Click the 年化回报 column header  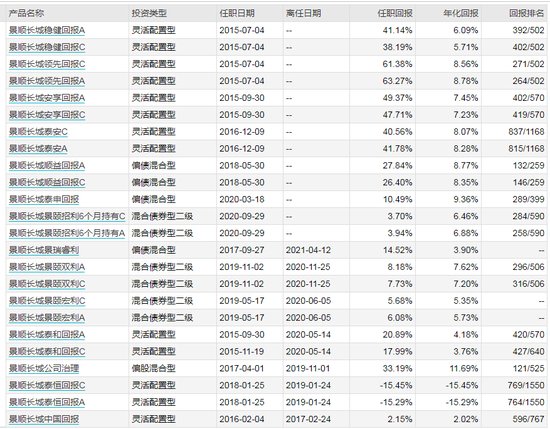[x=461, y=13]
